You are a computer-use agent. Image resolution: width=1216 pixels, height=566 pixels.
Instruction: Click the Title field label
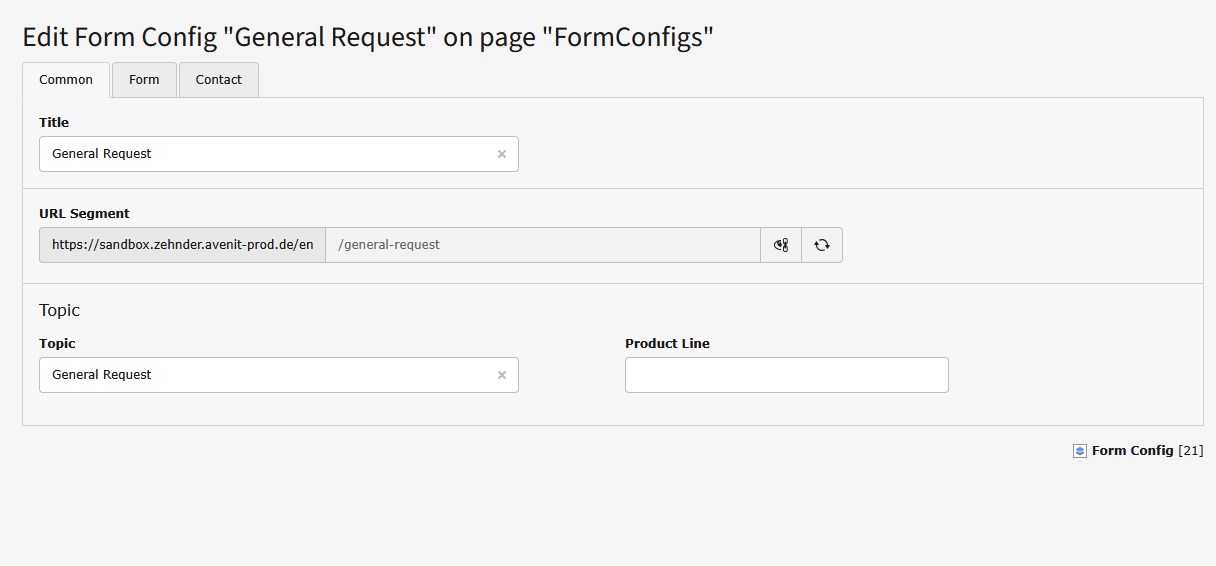coord(54,123)
